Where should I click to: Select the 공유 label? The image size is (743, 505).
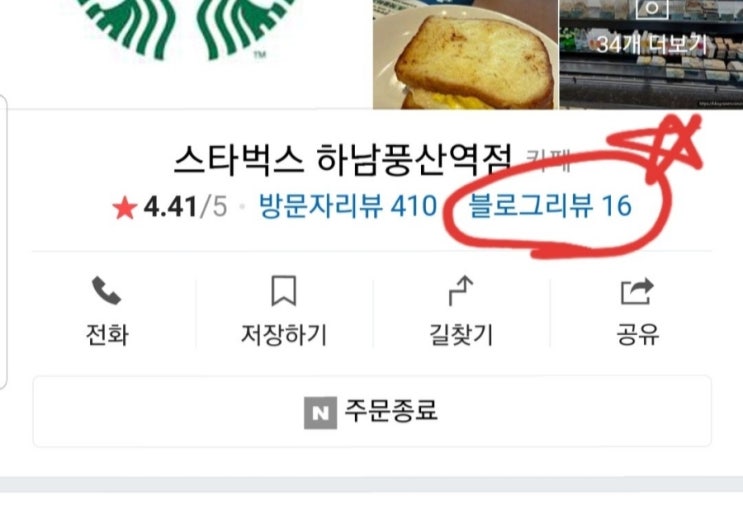[x=637, y=334]
